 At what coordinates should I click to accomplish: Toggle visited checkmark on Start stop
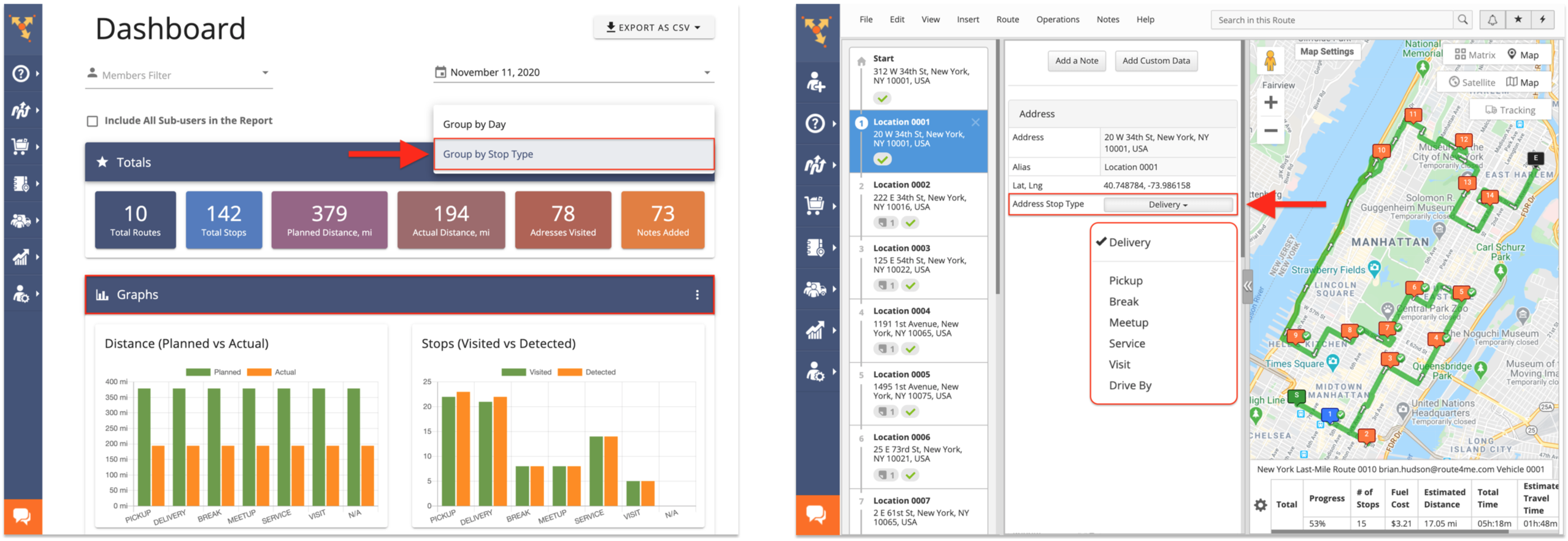pos(882,98)
